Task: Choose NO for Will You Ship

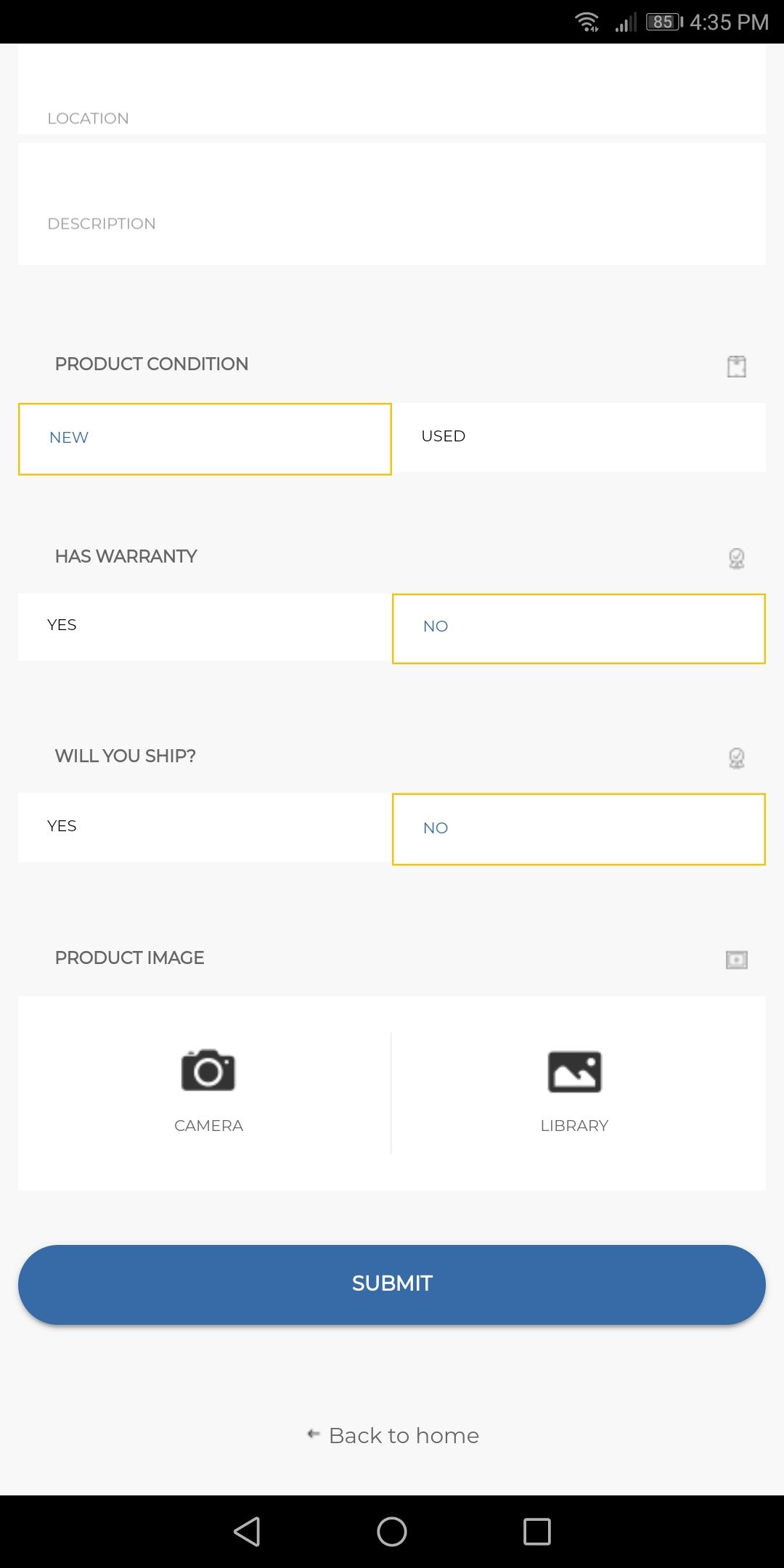Action: [x=579, y=829]
